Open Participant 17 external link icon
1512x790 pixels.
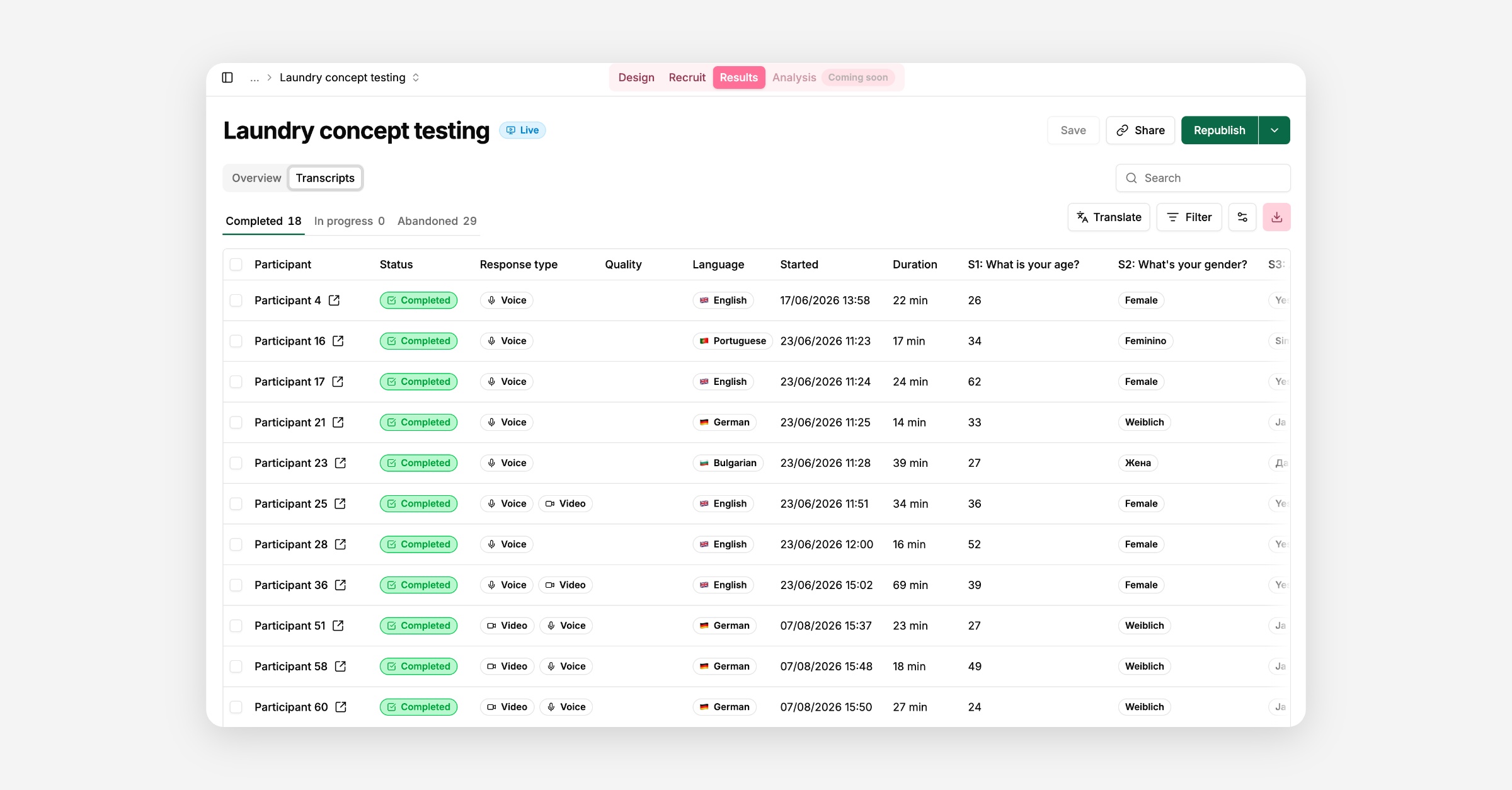tap(338, 382)
